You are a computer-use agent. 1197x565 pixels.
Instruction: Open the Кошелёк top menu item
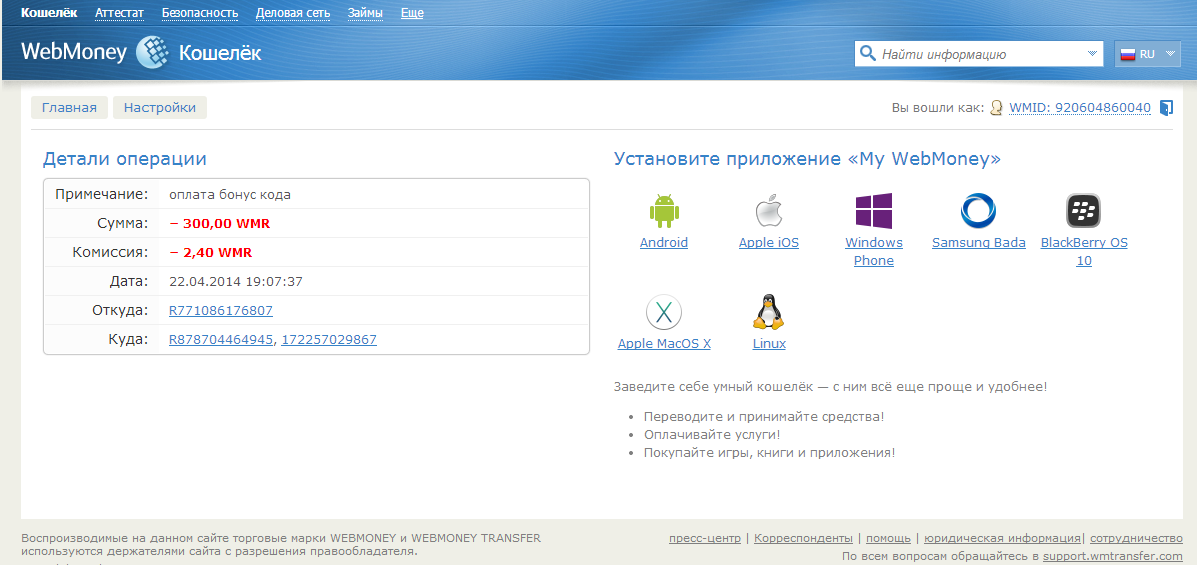[x=48, y=13]
